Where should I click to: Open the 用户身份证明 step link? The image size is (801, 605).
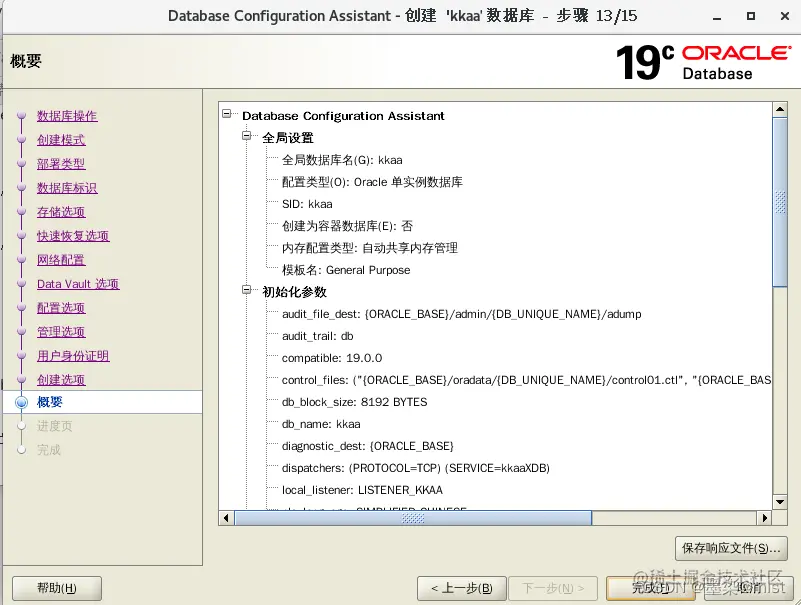tap(73, 356)
